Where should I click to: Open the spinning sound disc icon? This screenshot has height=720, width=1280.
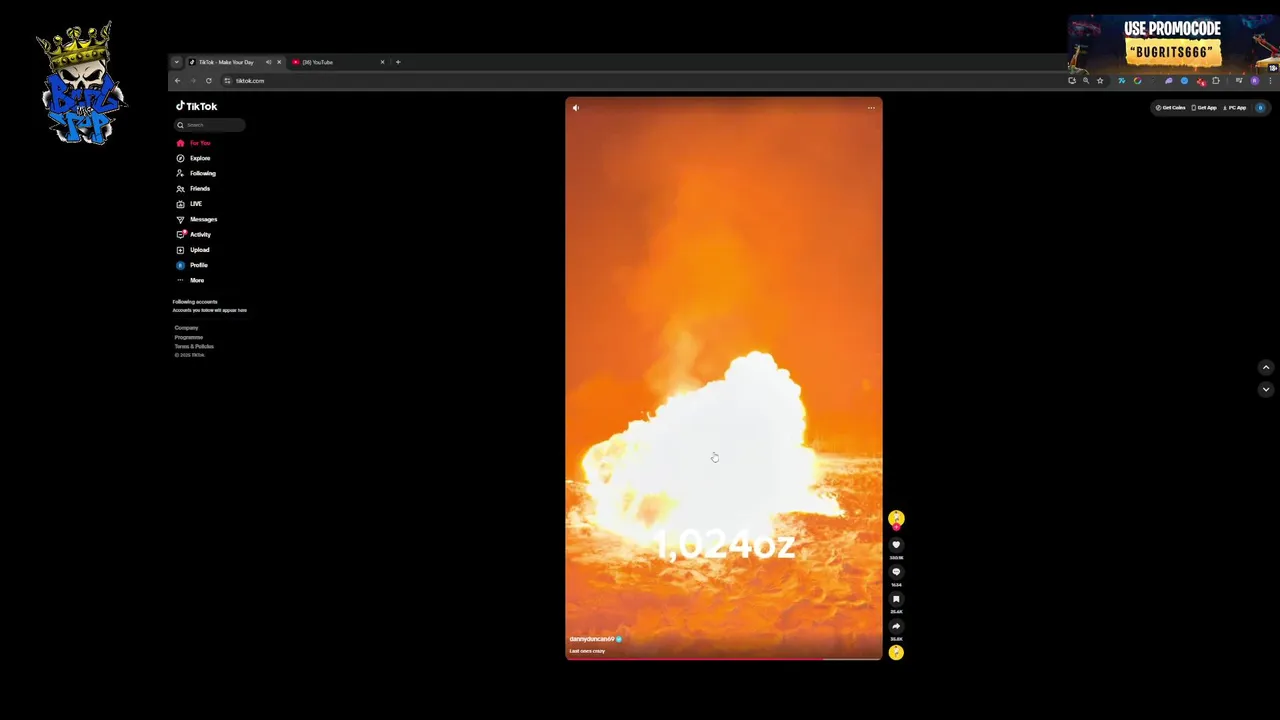tap(896, 652)
